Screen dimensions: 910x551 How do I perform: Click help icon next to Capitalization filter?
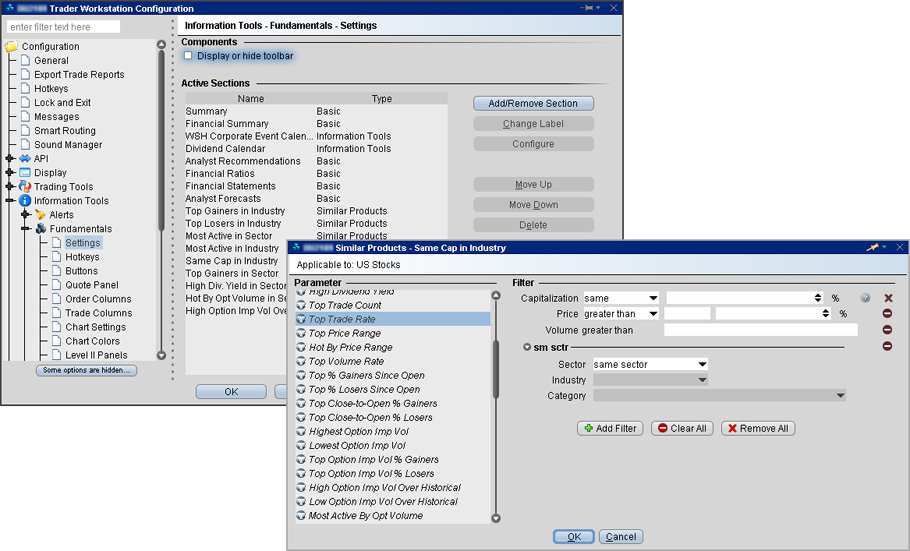[865, 298]
